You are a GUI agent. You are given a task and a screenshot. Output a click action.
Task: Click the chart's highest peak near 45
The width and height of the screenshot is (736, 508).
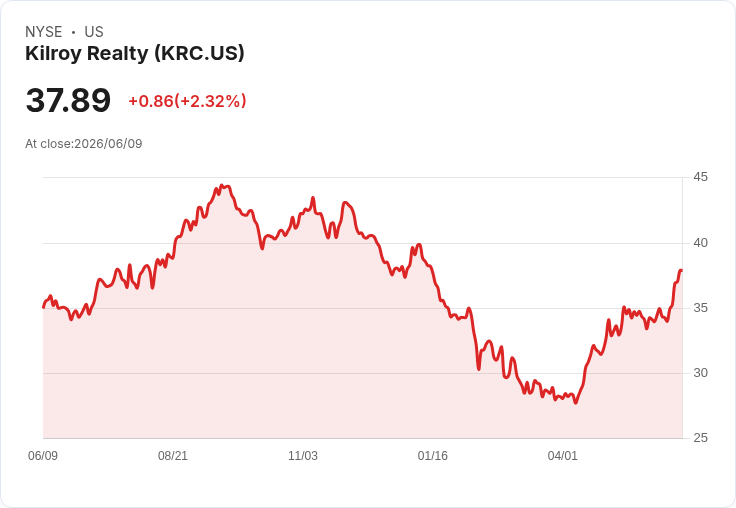click(222, 186)
